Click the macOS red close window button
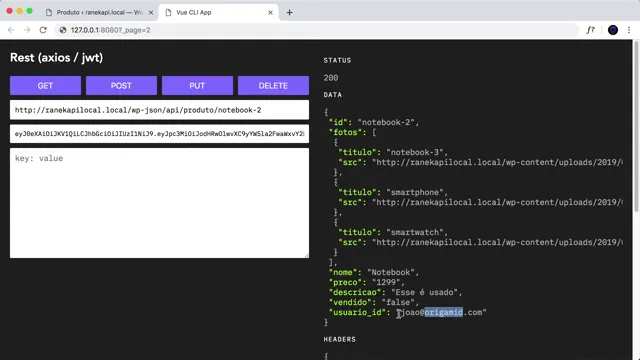 10,11
